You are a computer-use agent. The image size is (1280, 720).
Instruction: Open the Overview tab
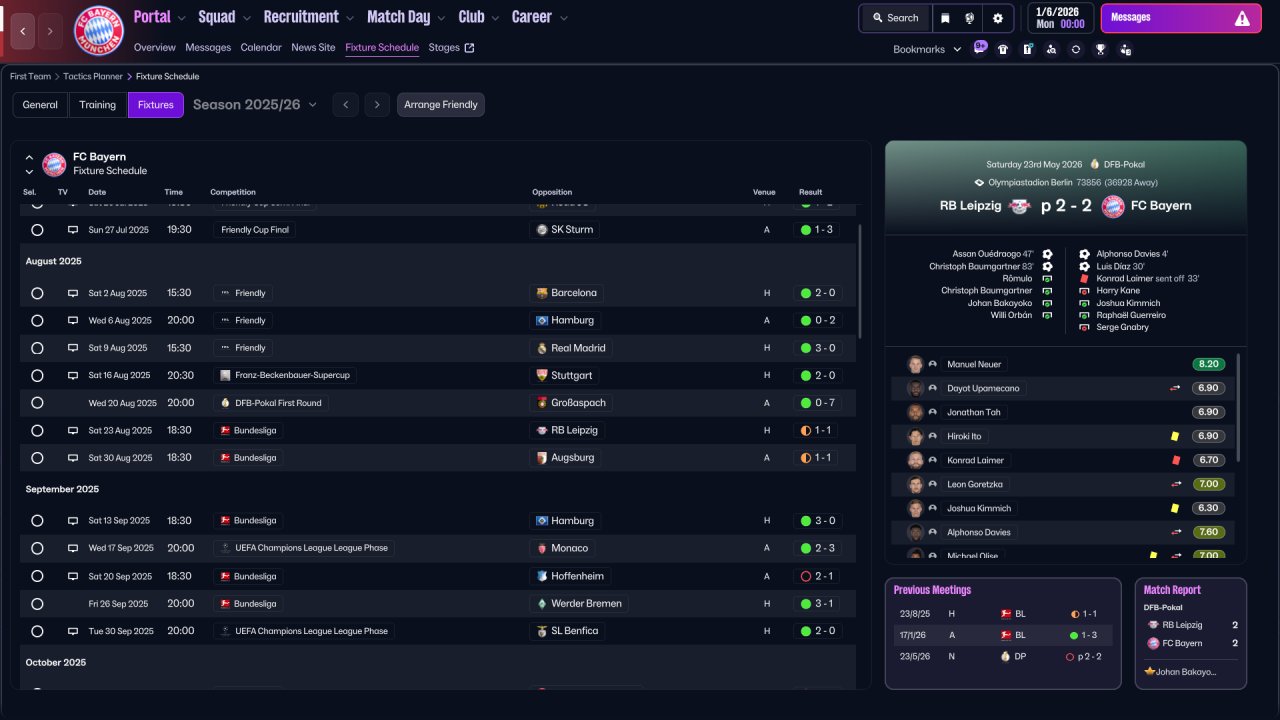tap(154, 47)
